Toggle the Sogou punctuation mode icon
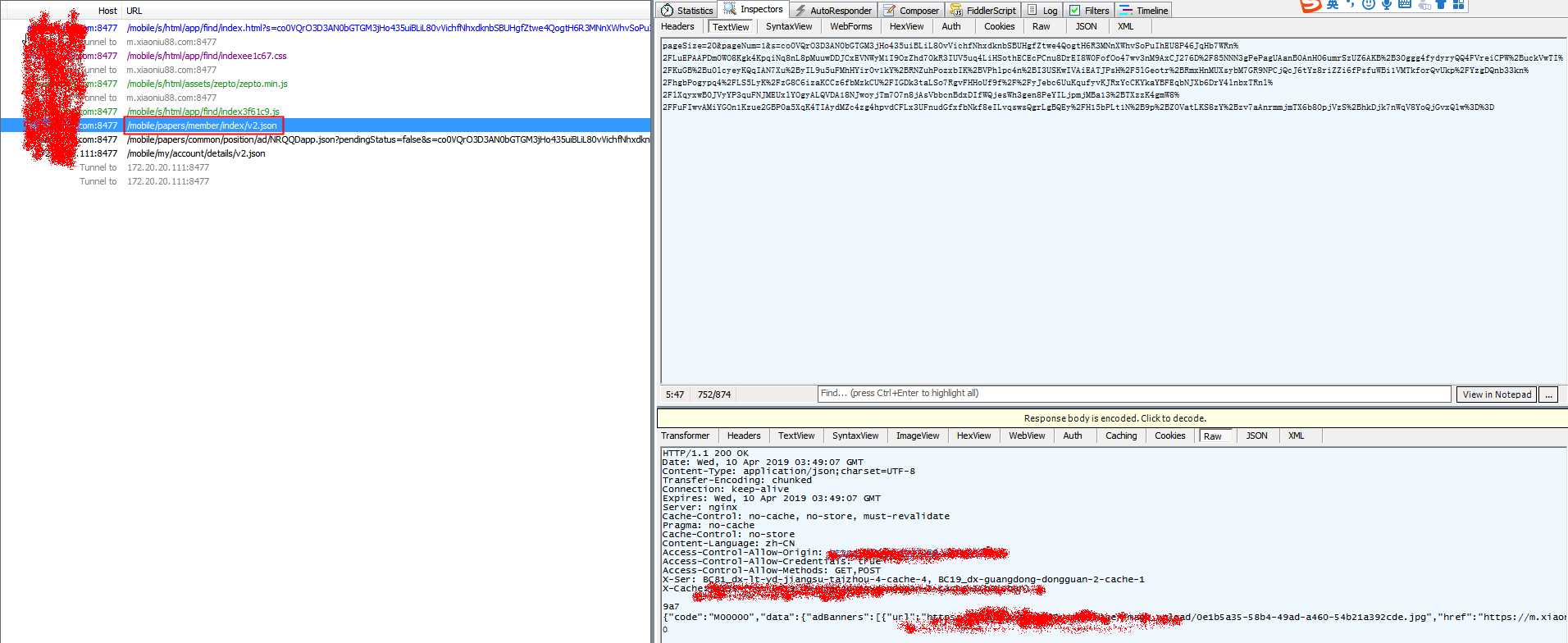 1350,4
